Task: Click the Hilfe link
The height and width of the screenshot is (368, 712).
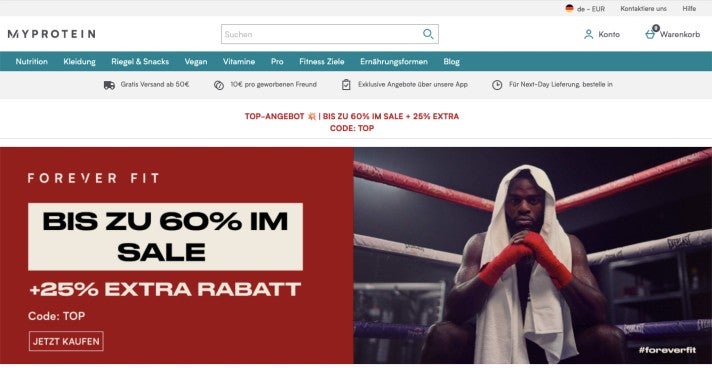Action: click(x=689, y=9)
